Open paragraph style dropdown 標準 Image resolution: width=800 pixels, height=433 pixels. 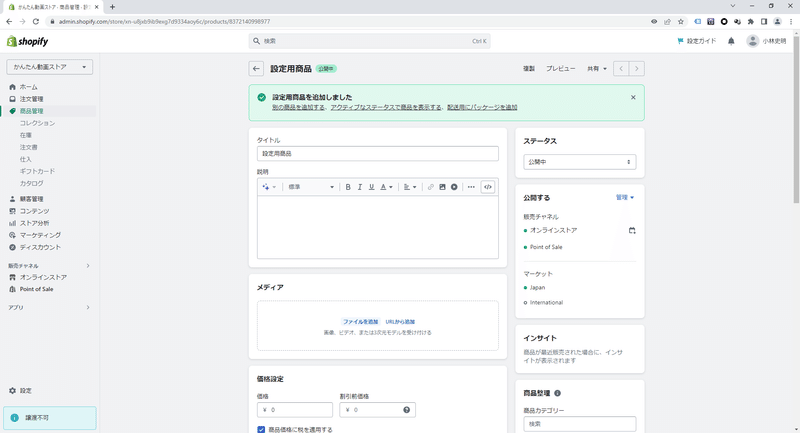click(311, 187)
